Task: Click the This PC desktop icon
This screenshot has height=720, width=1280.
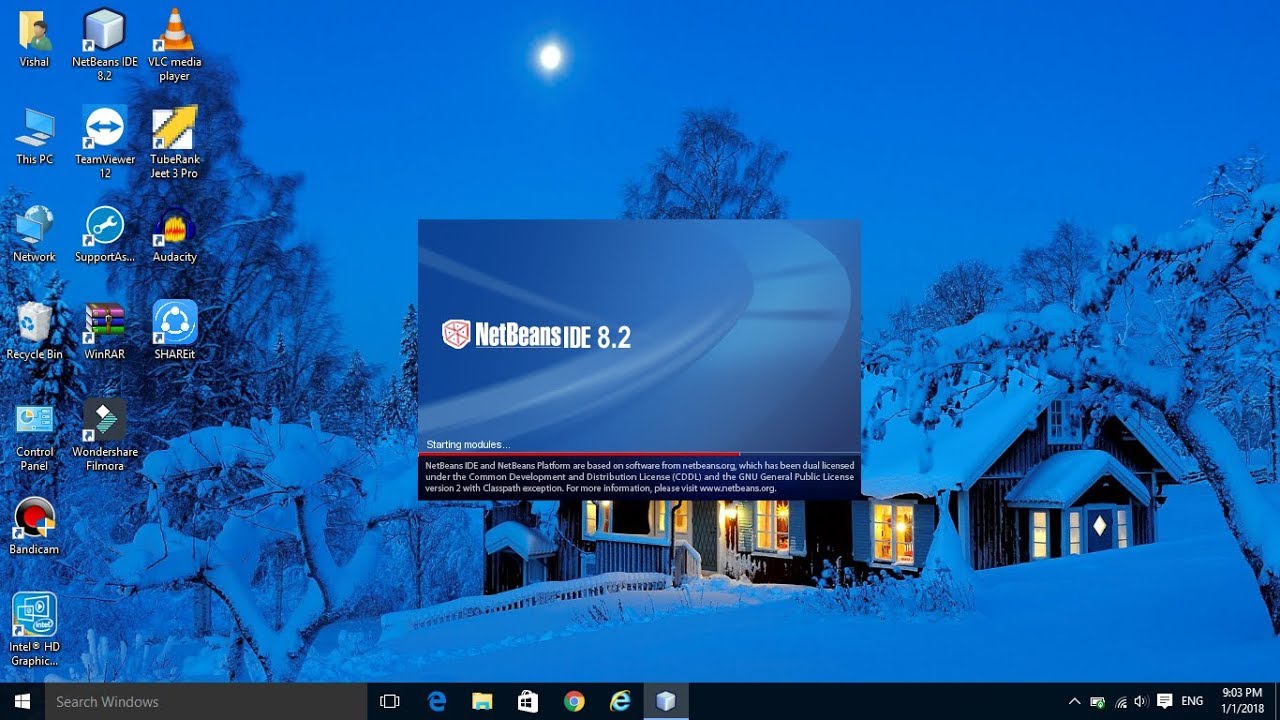Action: click(x=34, y=136)
